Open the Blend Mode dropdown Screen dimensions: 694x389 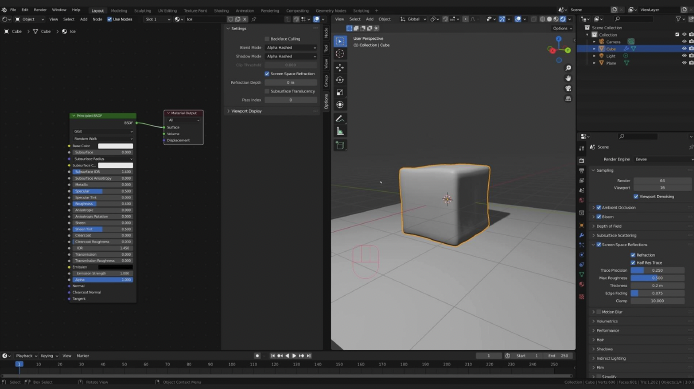[291, 47]
